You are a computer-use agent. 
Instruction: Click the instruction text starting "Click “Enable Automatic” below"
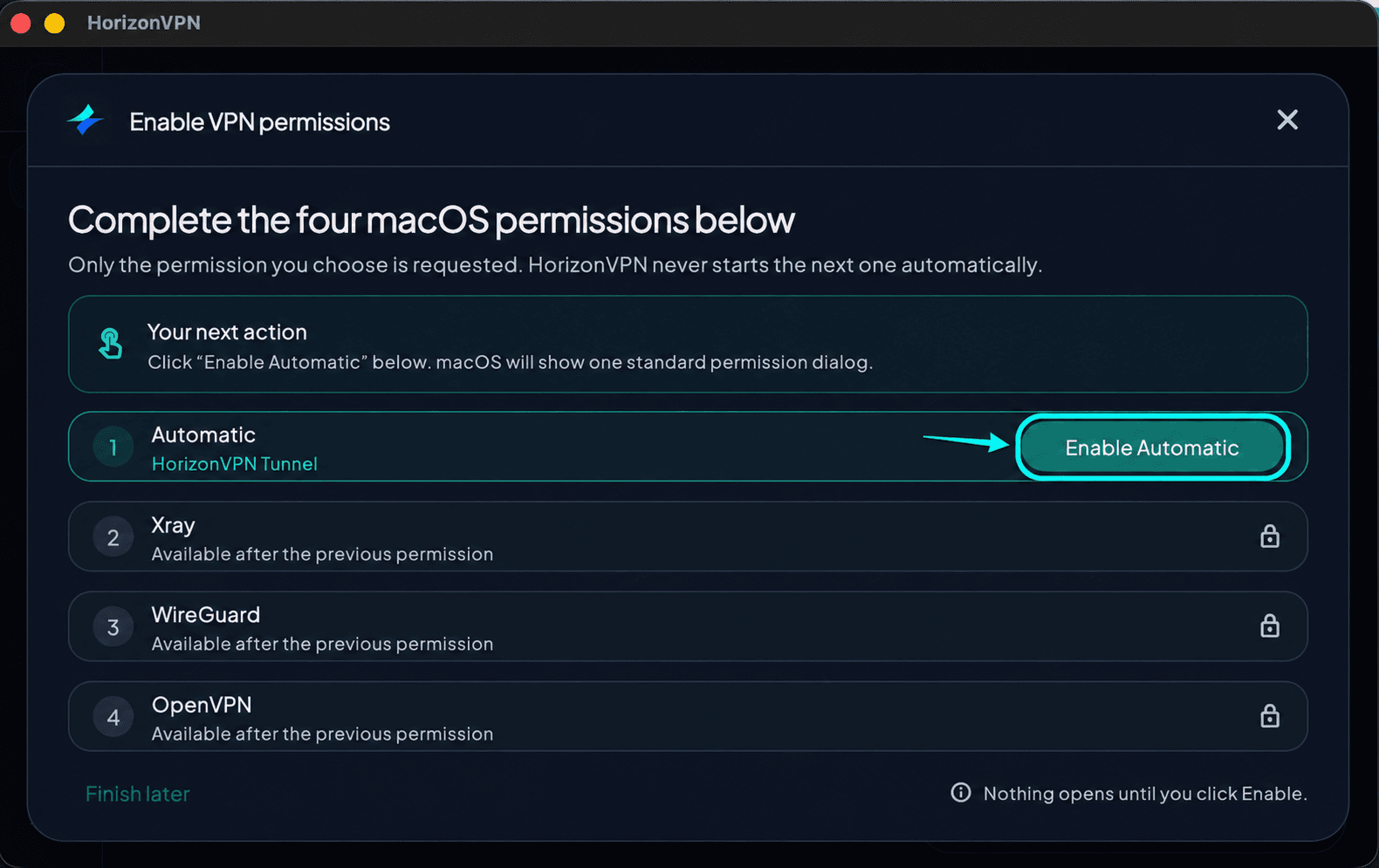[x=510, y=362]
